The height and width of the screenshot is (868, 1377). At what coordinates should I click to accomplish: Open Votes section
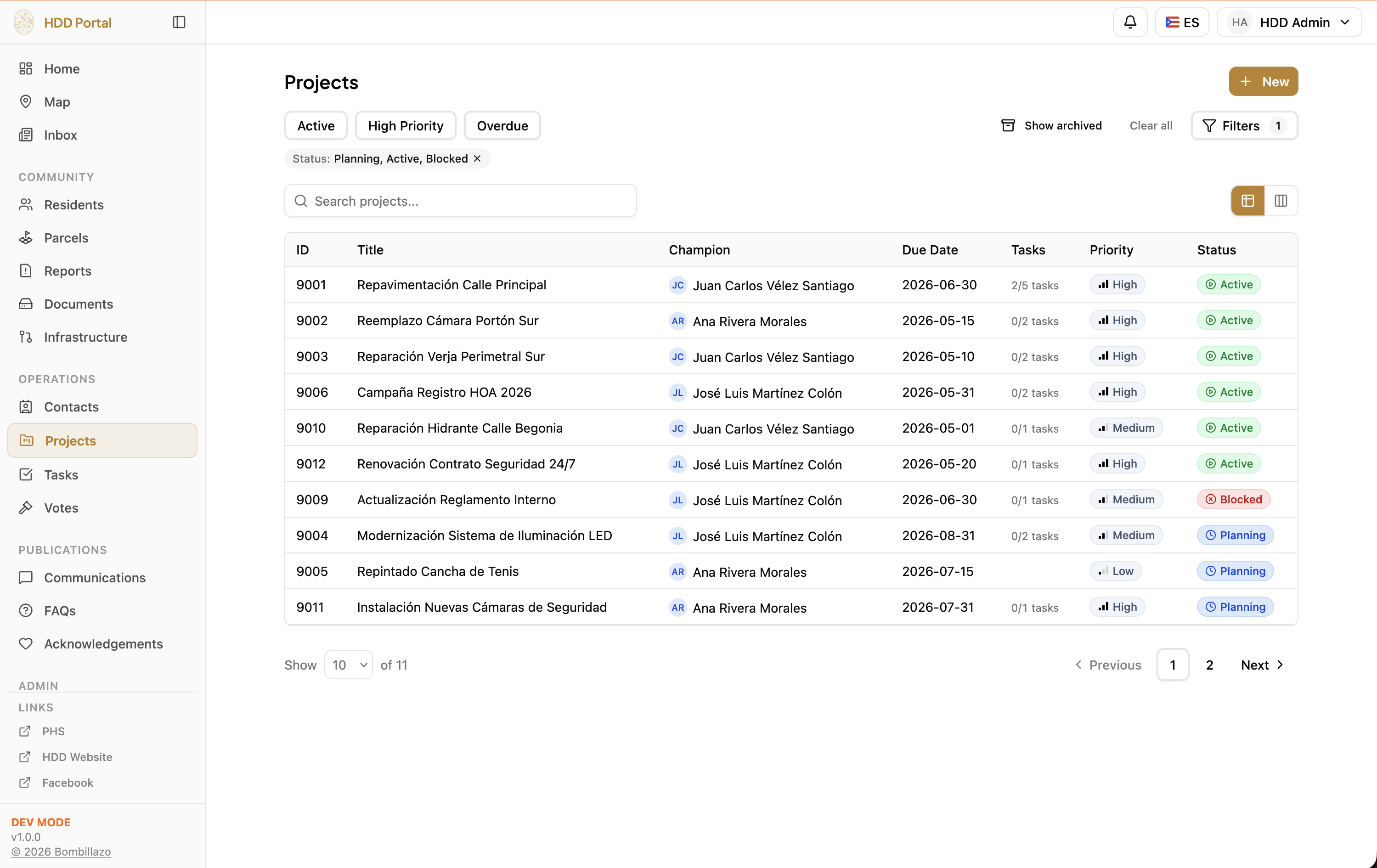click(x=102, y=508)
